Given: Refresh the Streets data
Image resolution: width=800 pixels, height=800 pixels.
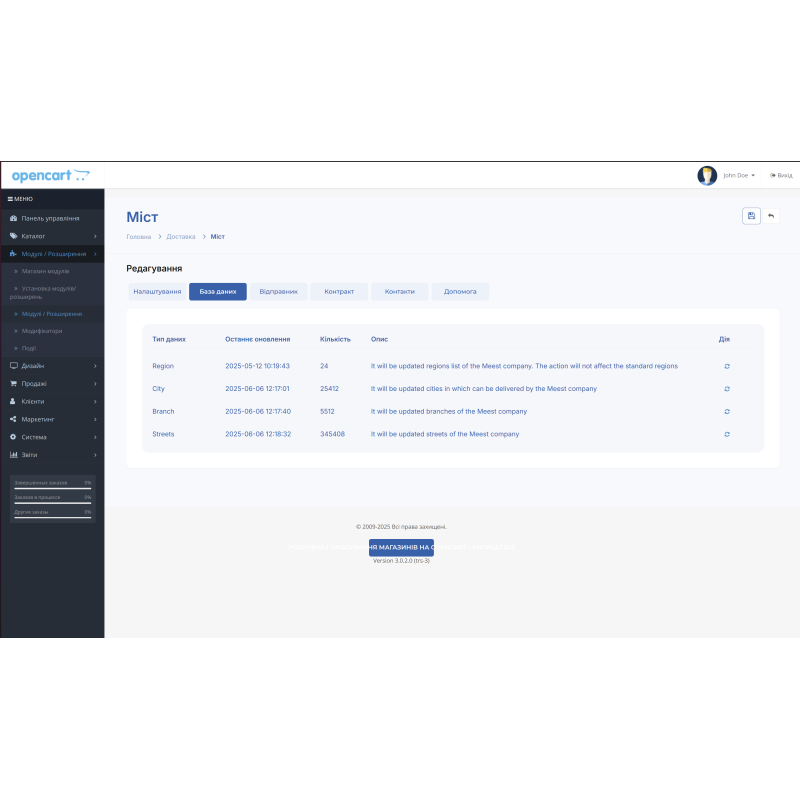Looking at the screenshot, I should point(727,433).
